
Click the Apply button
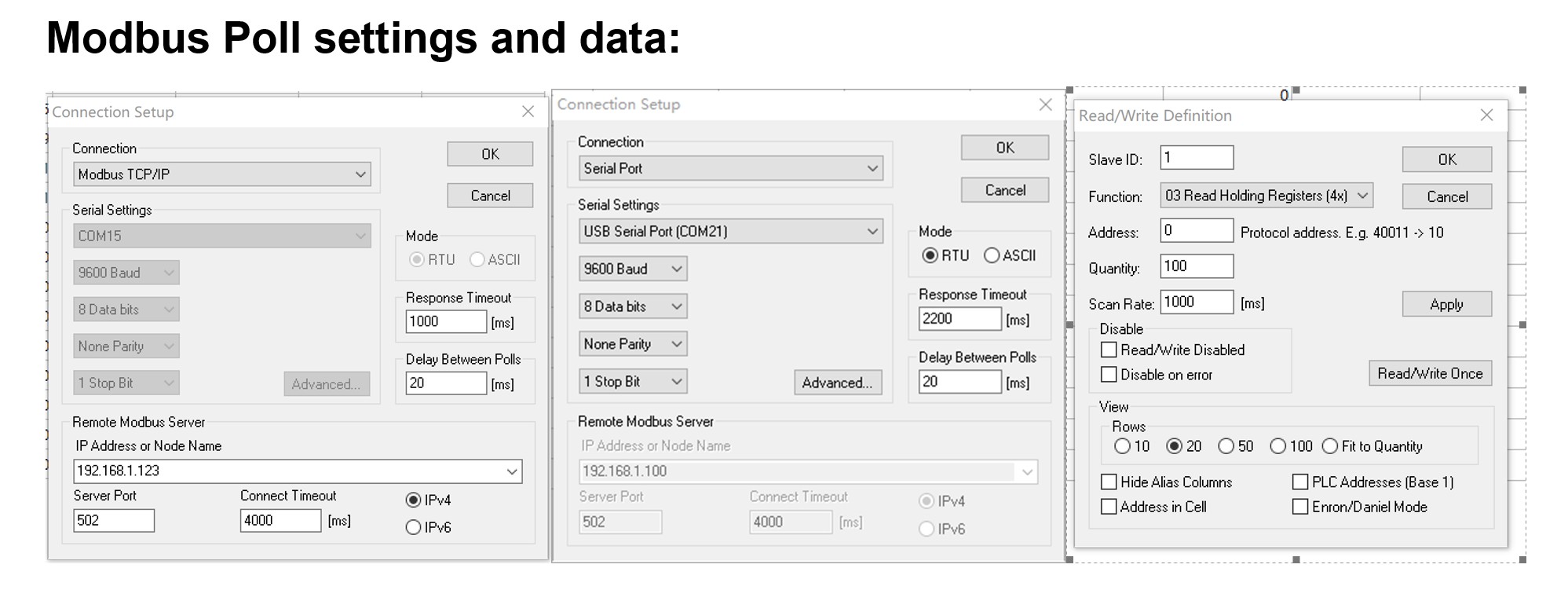pyautogui.click(x=1447, y=304)
